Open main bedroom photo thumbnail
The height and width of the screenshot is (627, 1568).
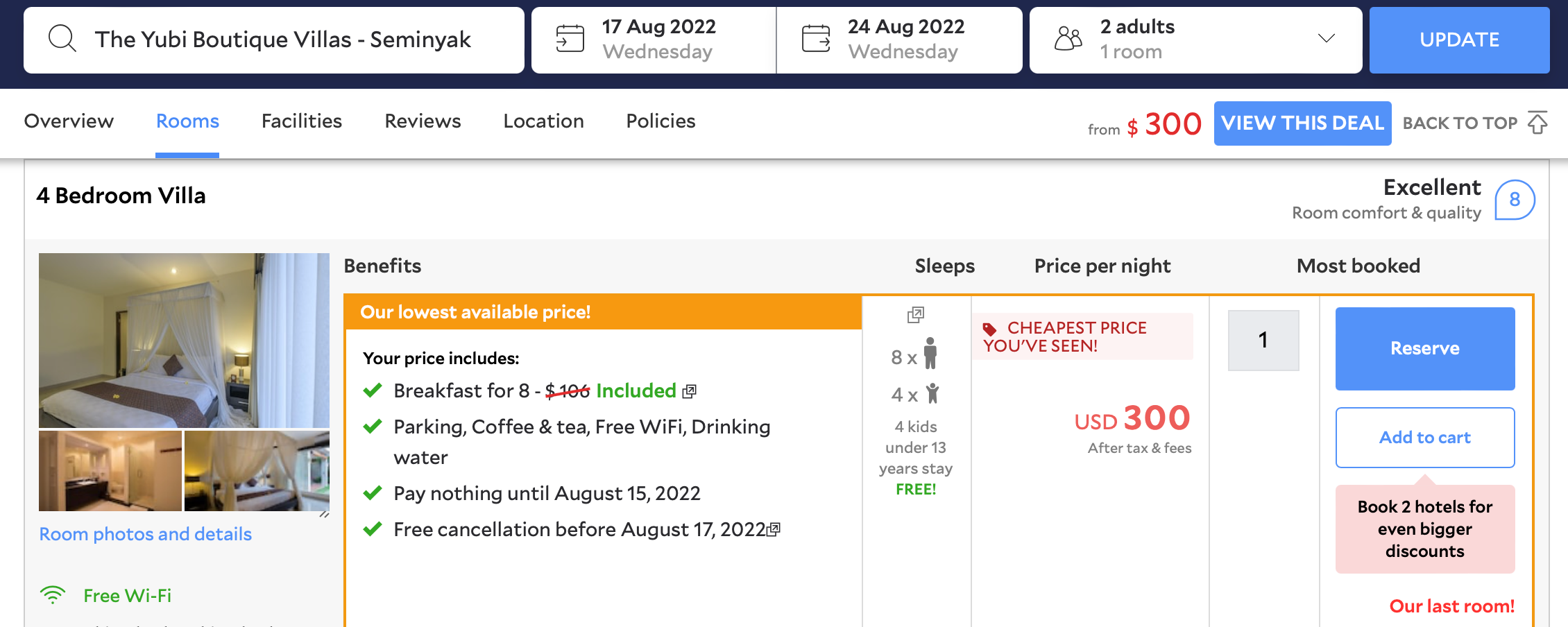[184, 340]
